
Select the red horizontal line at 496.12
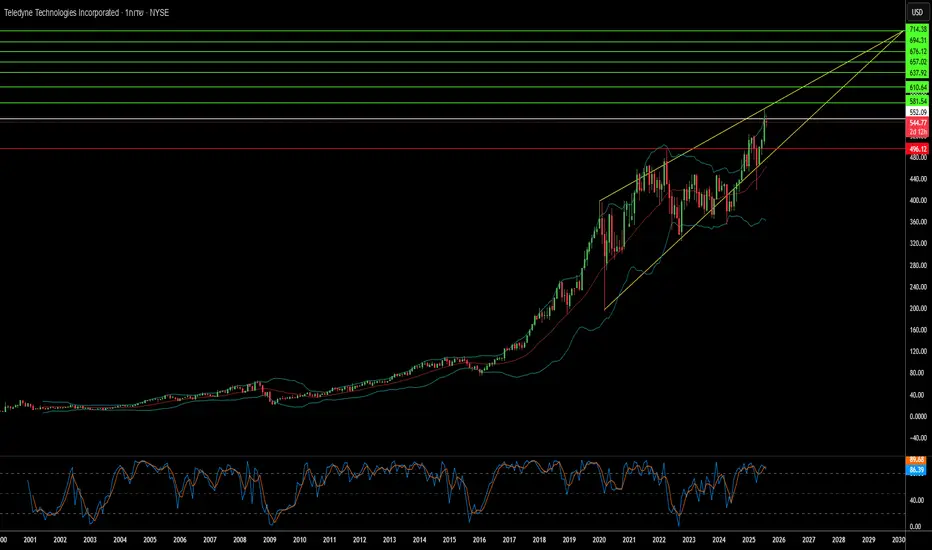point(452,149)
